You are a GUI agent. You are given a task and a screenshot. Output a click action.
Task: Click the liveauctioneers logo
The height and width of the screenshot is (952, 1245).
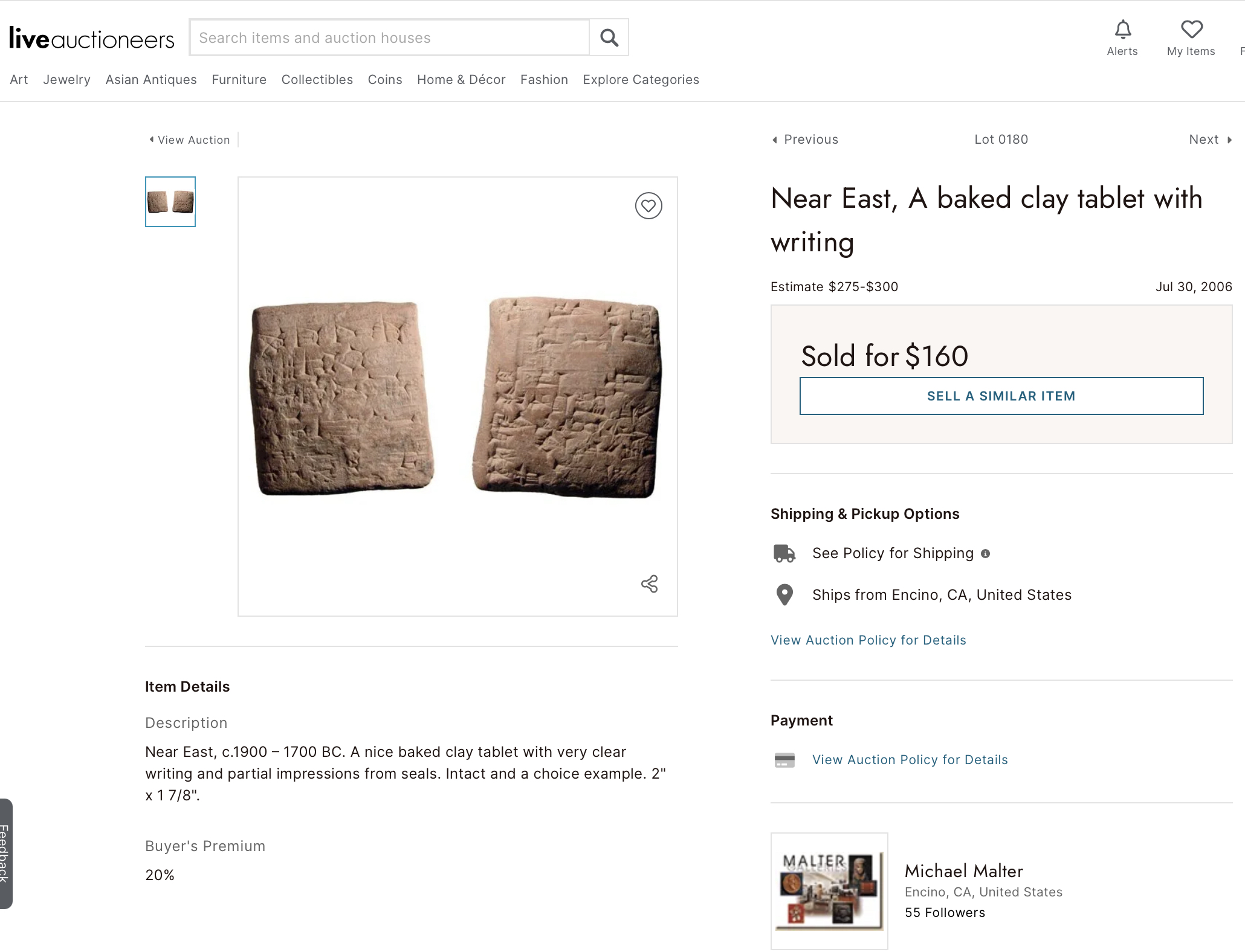point(91,38)
